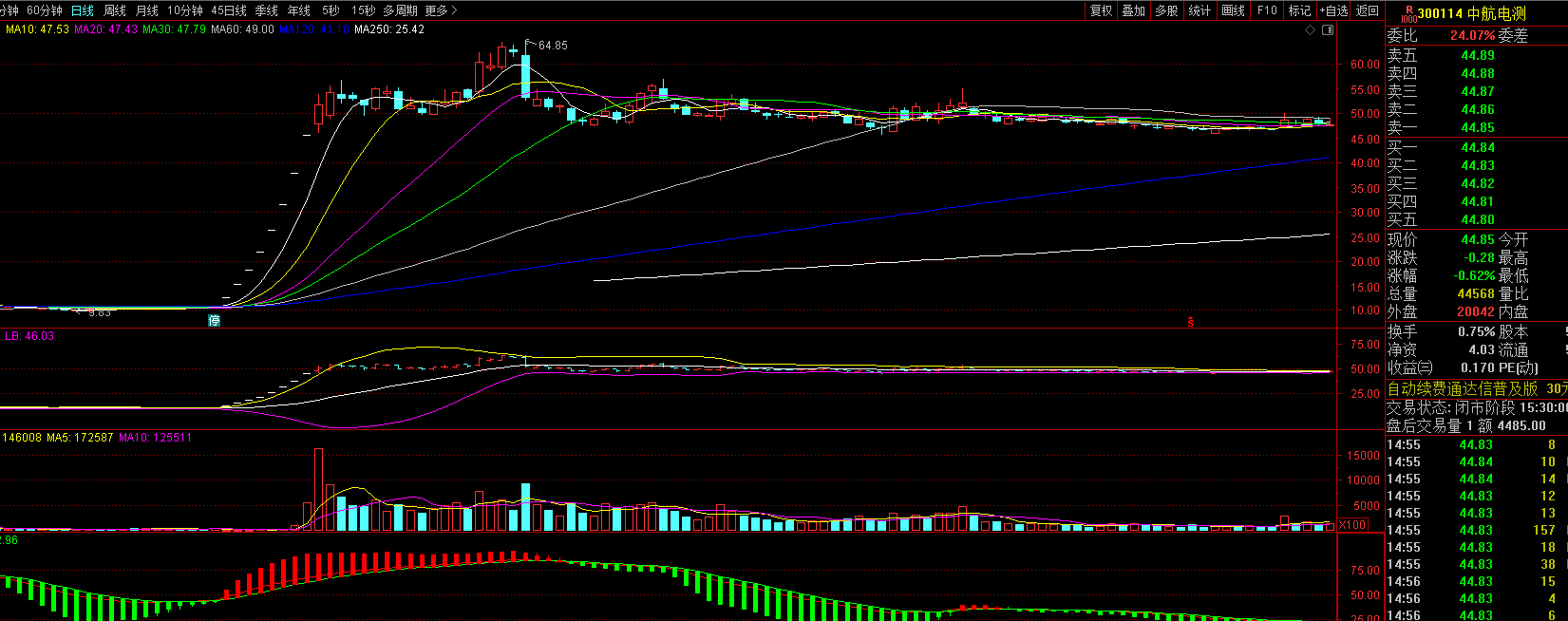
Task: Click the diamond icon above the price axis
Action: [x=1311, y=29]
